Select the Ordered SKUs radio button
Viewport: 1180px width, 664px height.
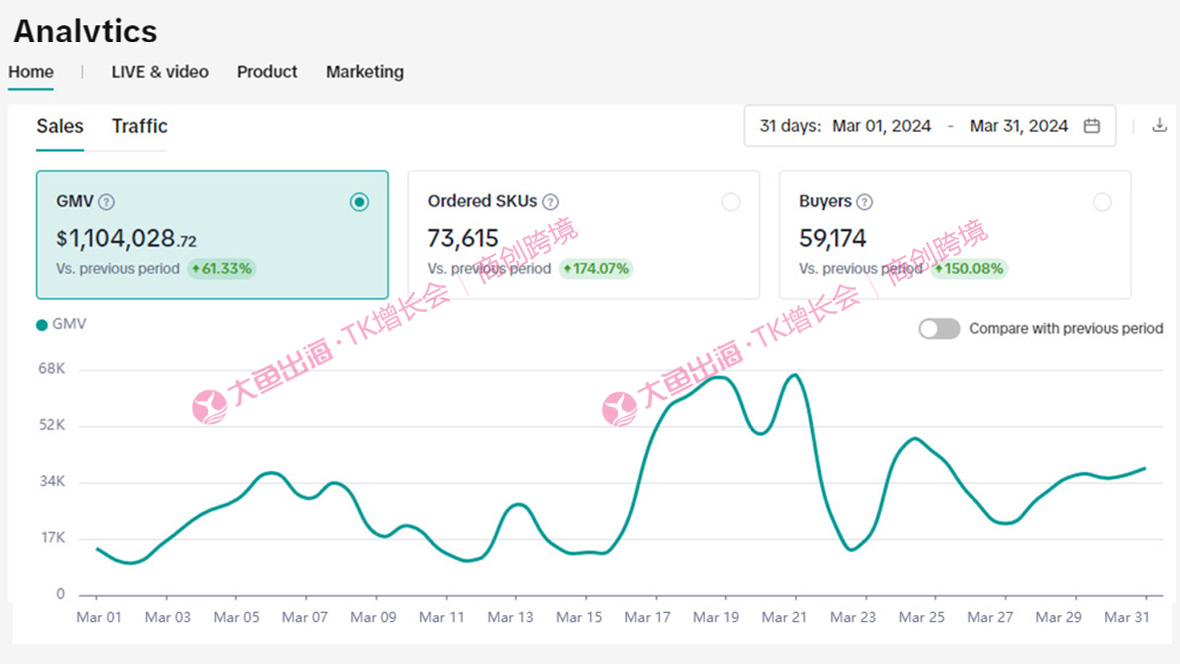(731, 202)
